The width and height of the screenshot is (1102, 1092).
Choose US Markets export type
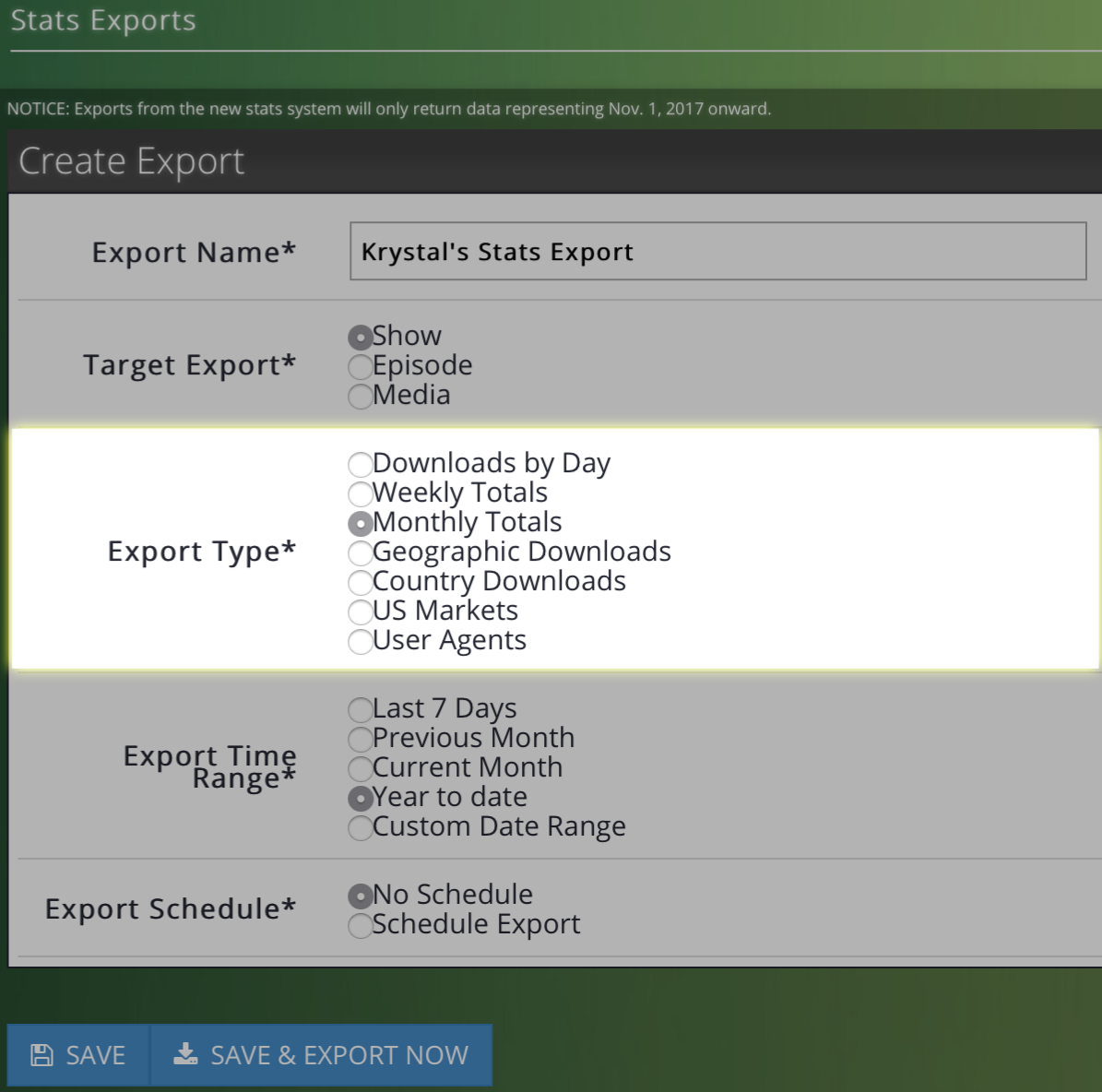360,611
